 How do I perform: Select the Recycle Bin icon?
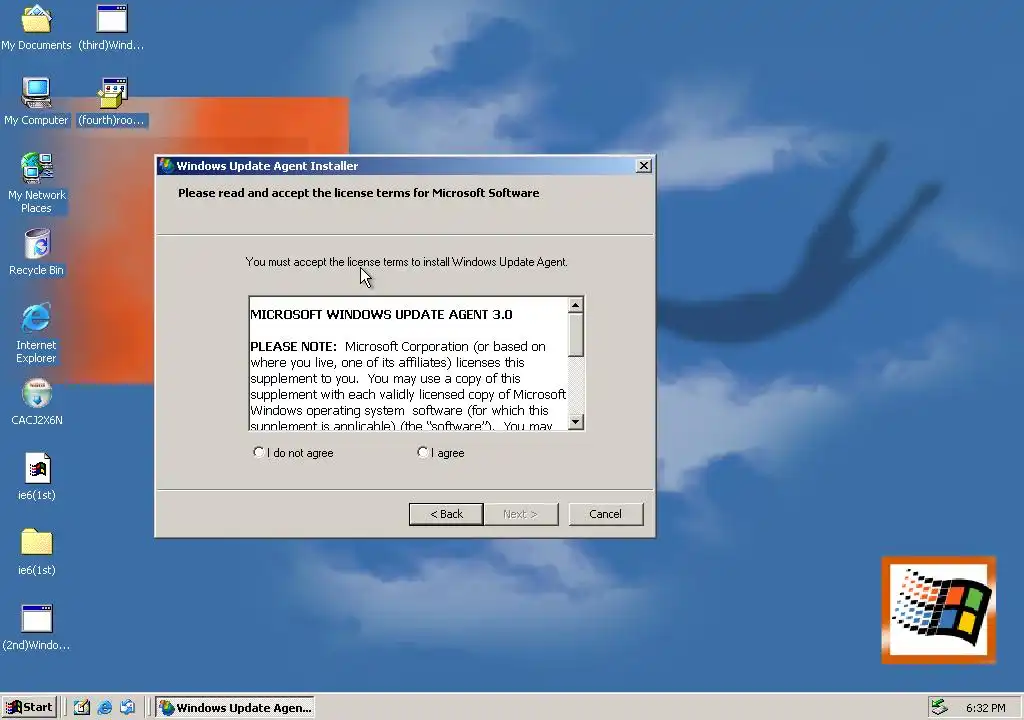click(37, 252)
